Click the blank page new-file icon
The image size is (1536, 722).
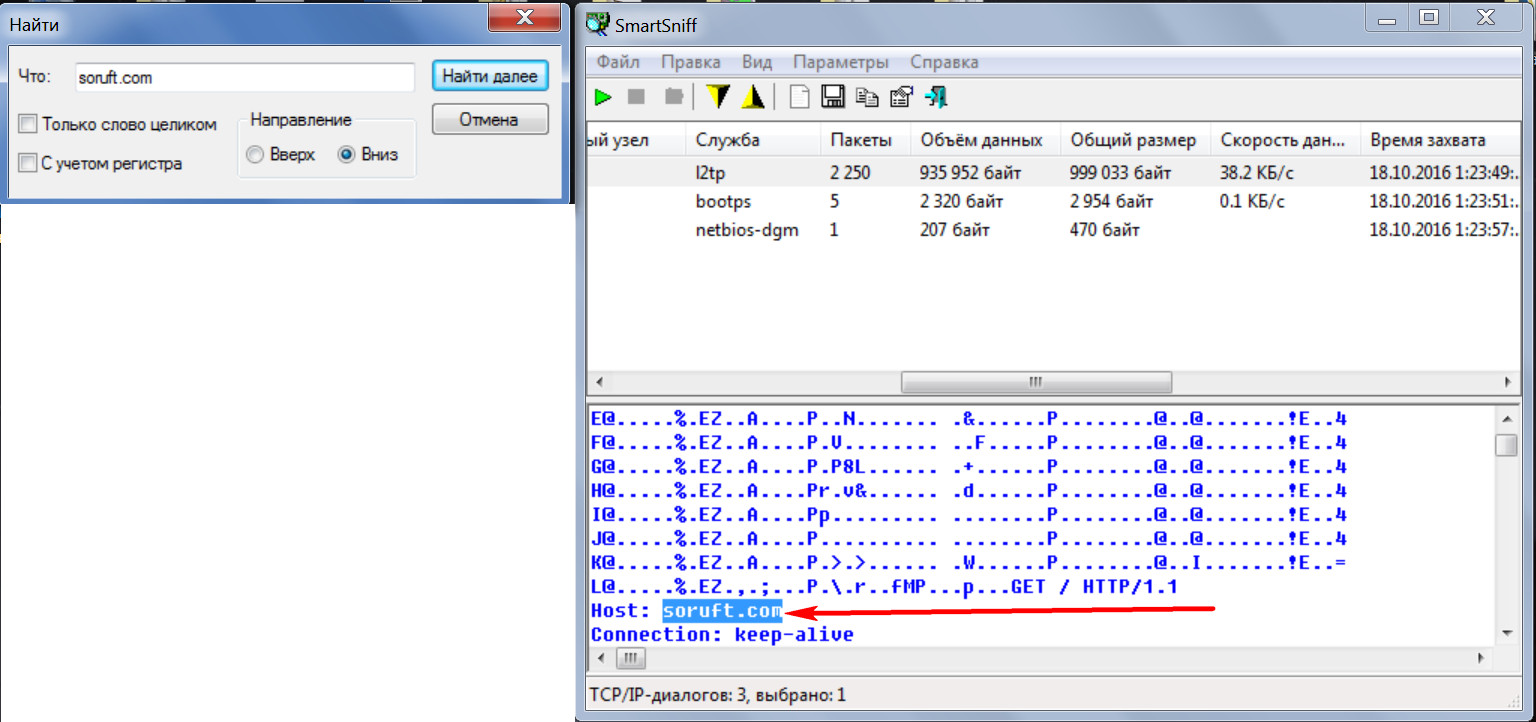click(799, 97)
